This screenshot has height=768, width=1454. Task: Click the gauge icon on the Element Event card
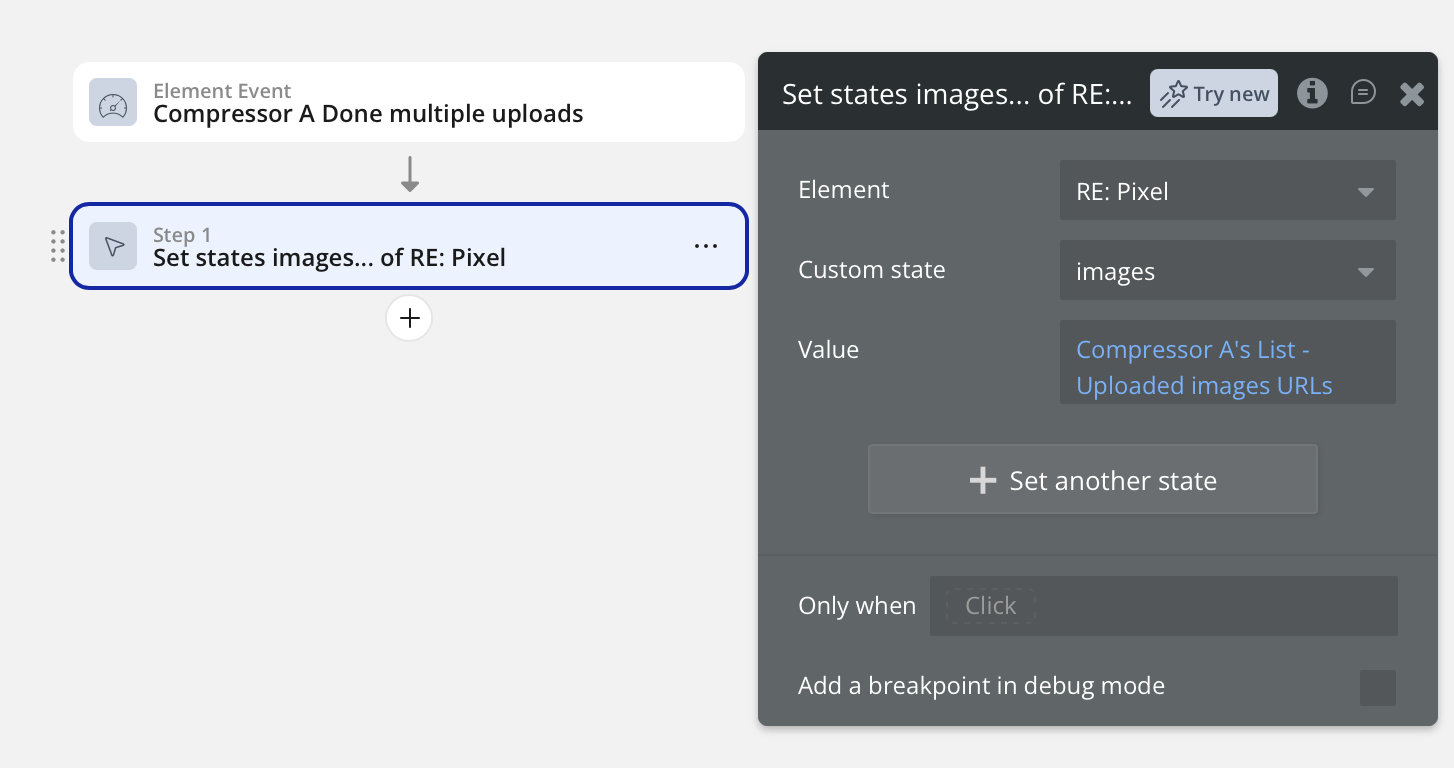(x=113, y=102)
